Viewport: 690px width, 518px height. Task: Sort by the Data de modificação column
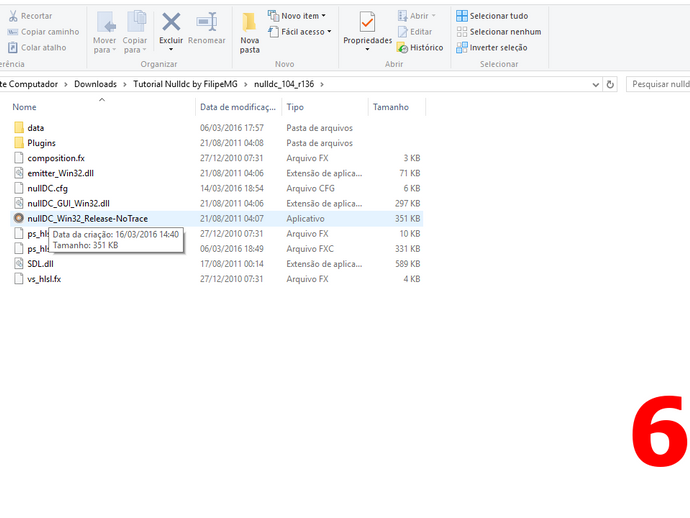click(x=238, y=107)
